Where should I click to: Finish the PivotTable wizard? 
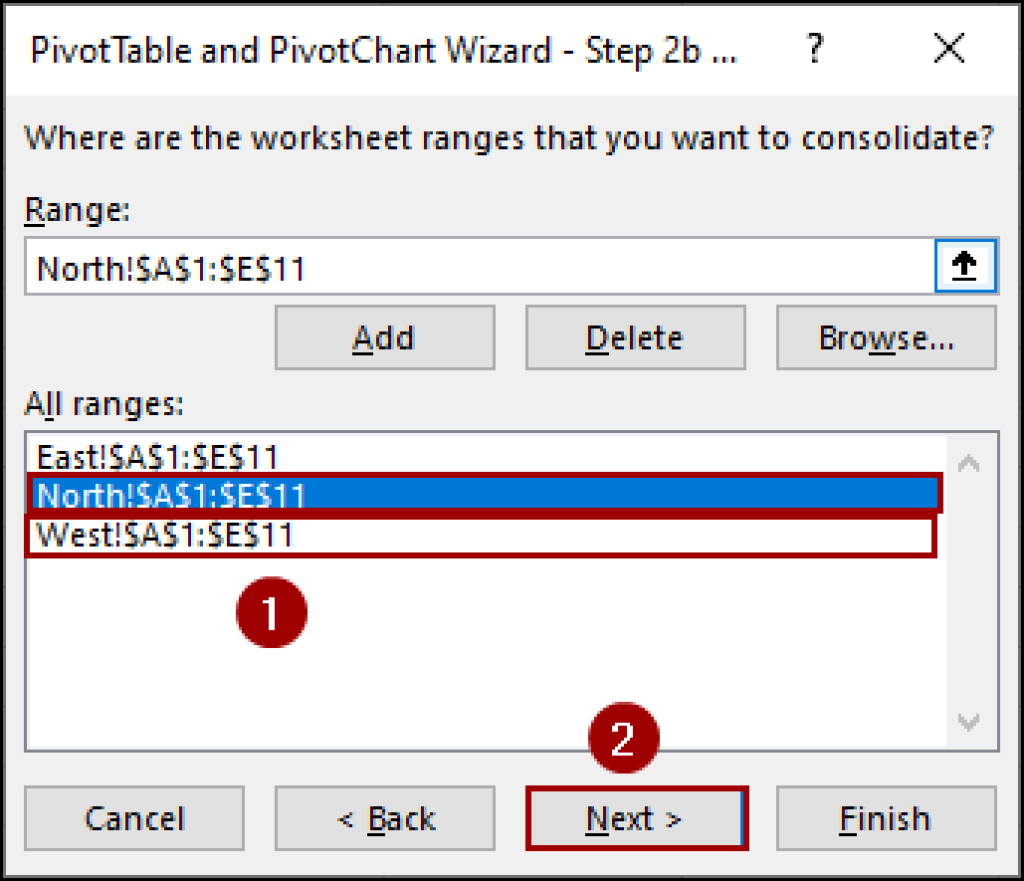point(886,817)
